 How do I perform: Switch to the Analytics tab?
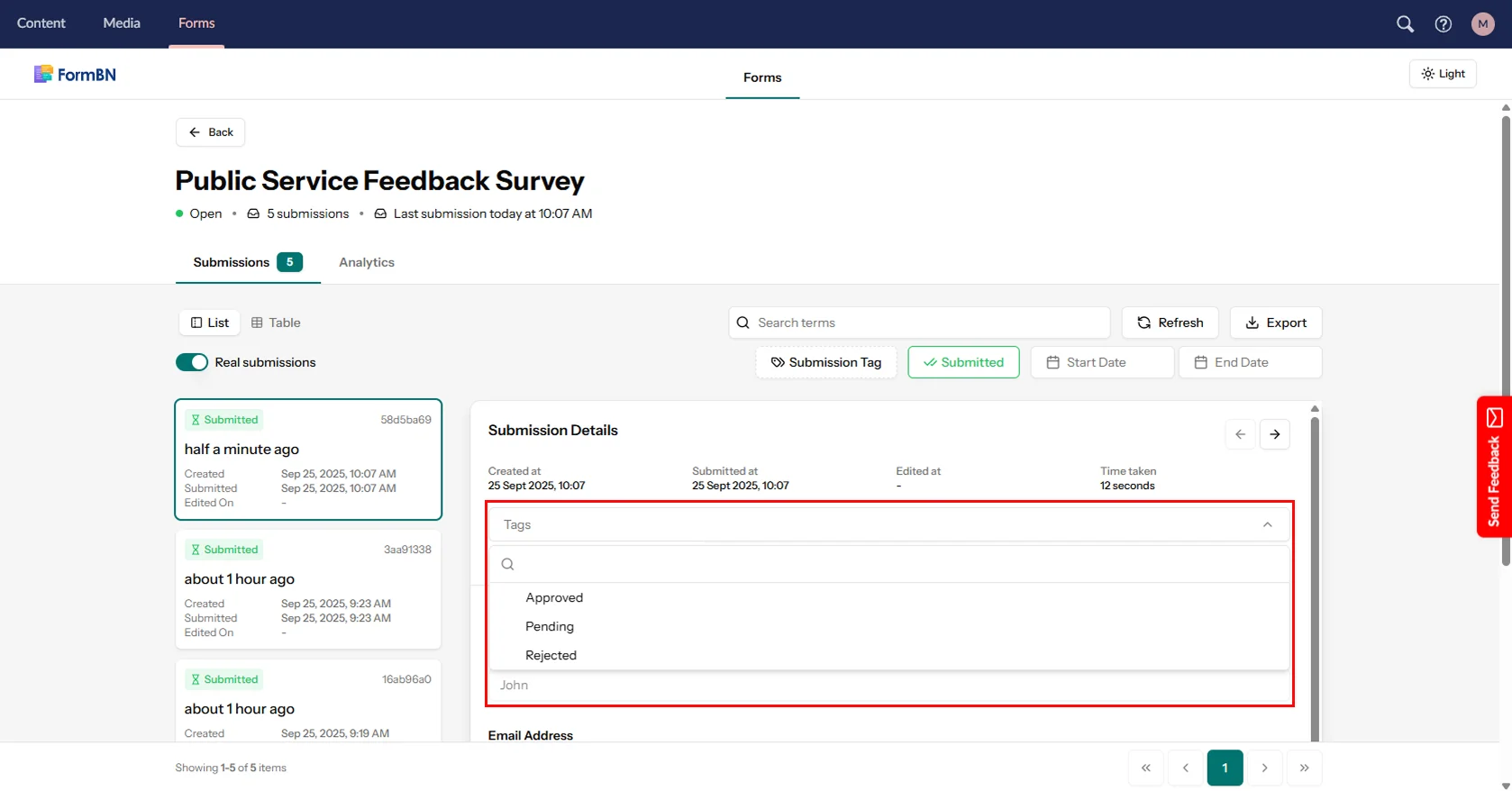pyautogui.click(x=367, y=262)
